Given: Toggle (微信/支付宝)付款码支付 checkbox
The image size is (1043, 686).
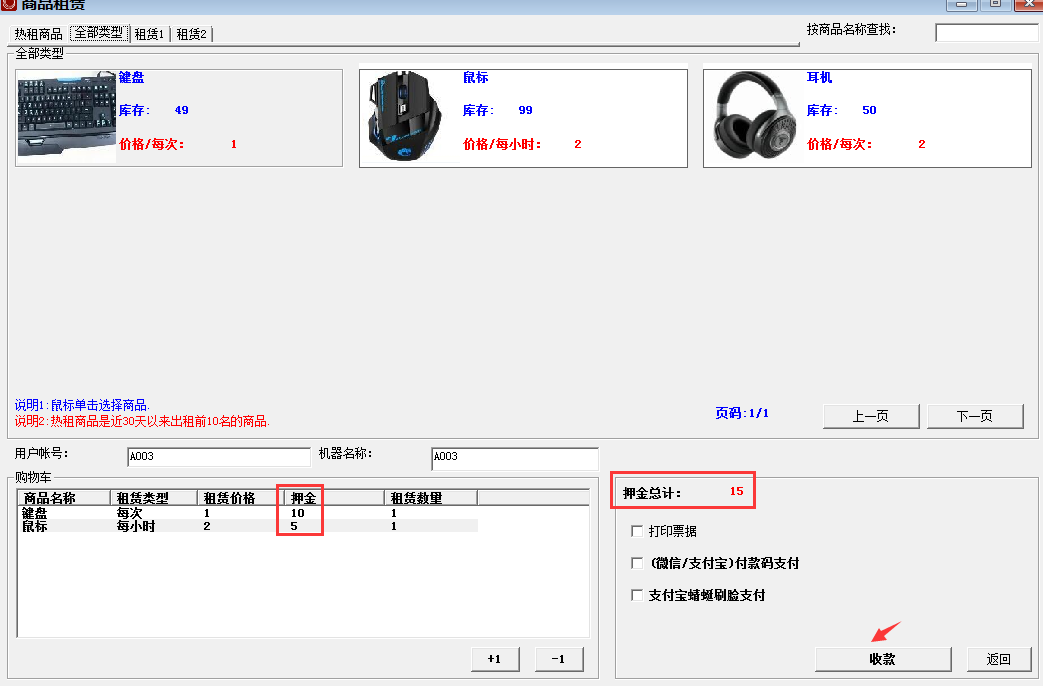Looking at the screenshot, I should pyautogui.click(x=637, y=563).
